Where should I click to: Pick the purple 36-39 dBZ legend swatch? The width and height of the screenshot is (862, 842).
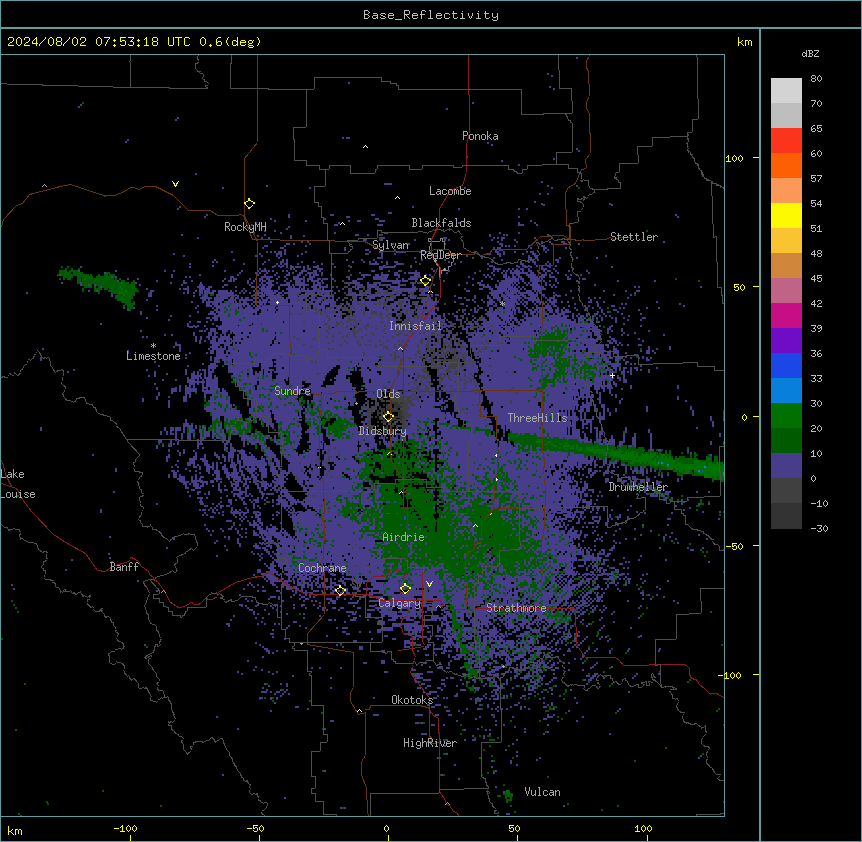(x=786, y=340)
